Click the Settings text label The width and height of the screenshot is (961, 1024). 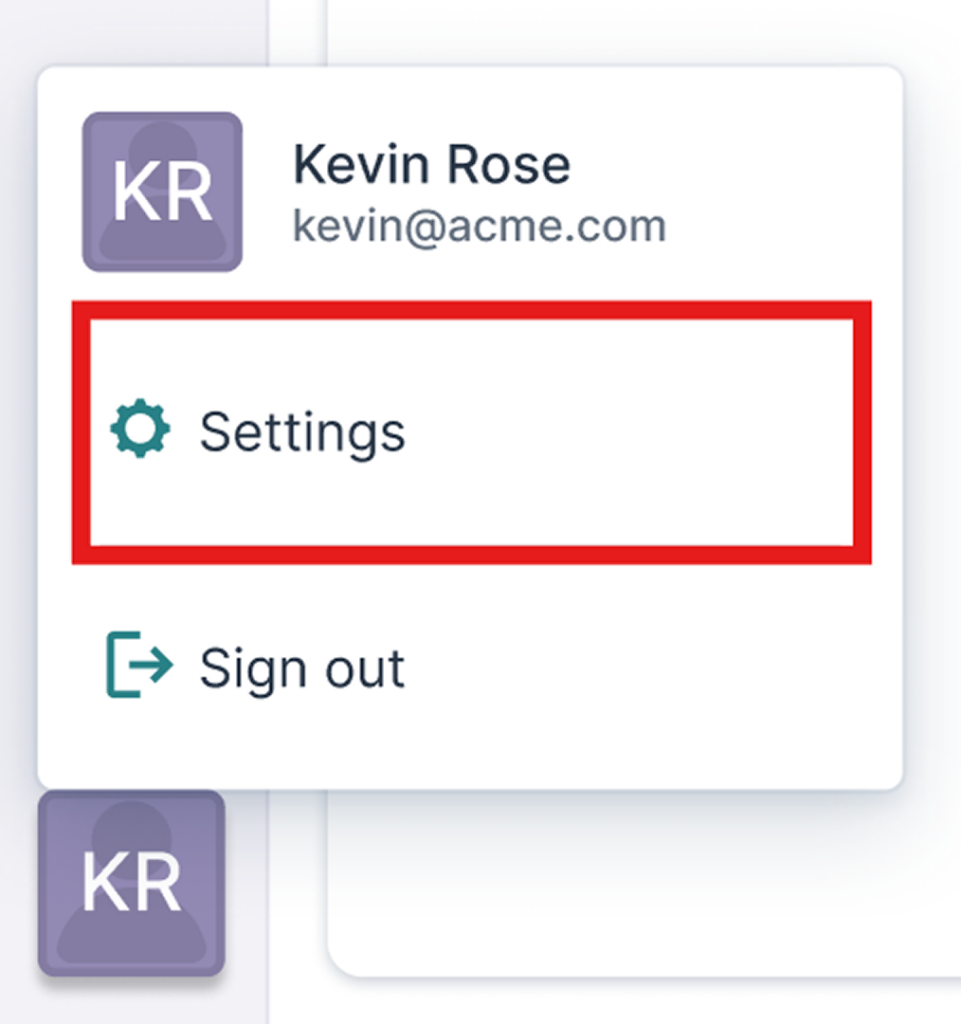click(302, 432)
